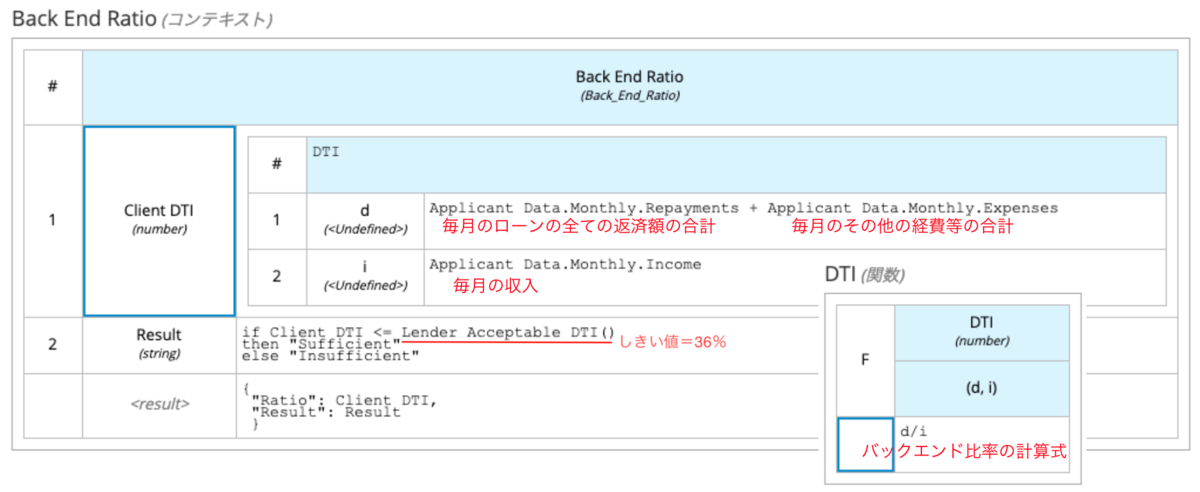Select the <result> row label
Image resolution: width=1200 pixels, height=492 pixels.
159,404
